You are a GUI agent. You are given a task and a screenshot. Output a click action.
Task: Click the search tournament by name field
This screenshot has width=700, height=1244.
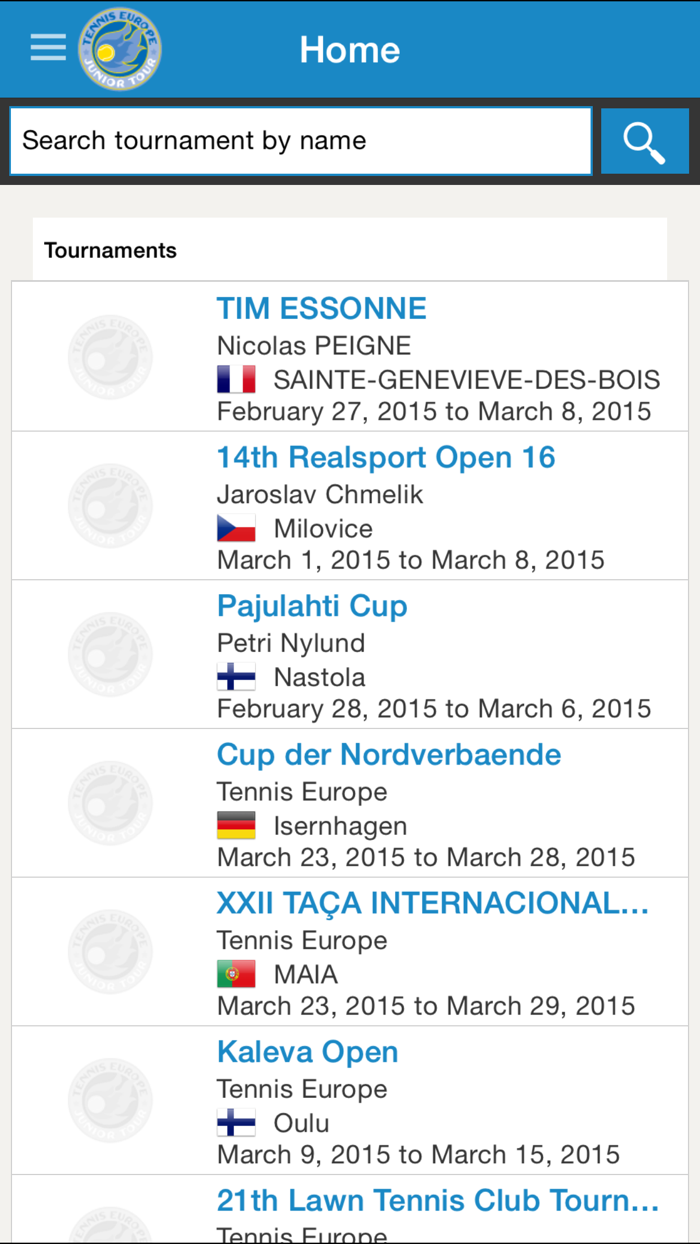(x=300, y=140)
